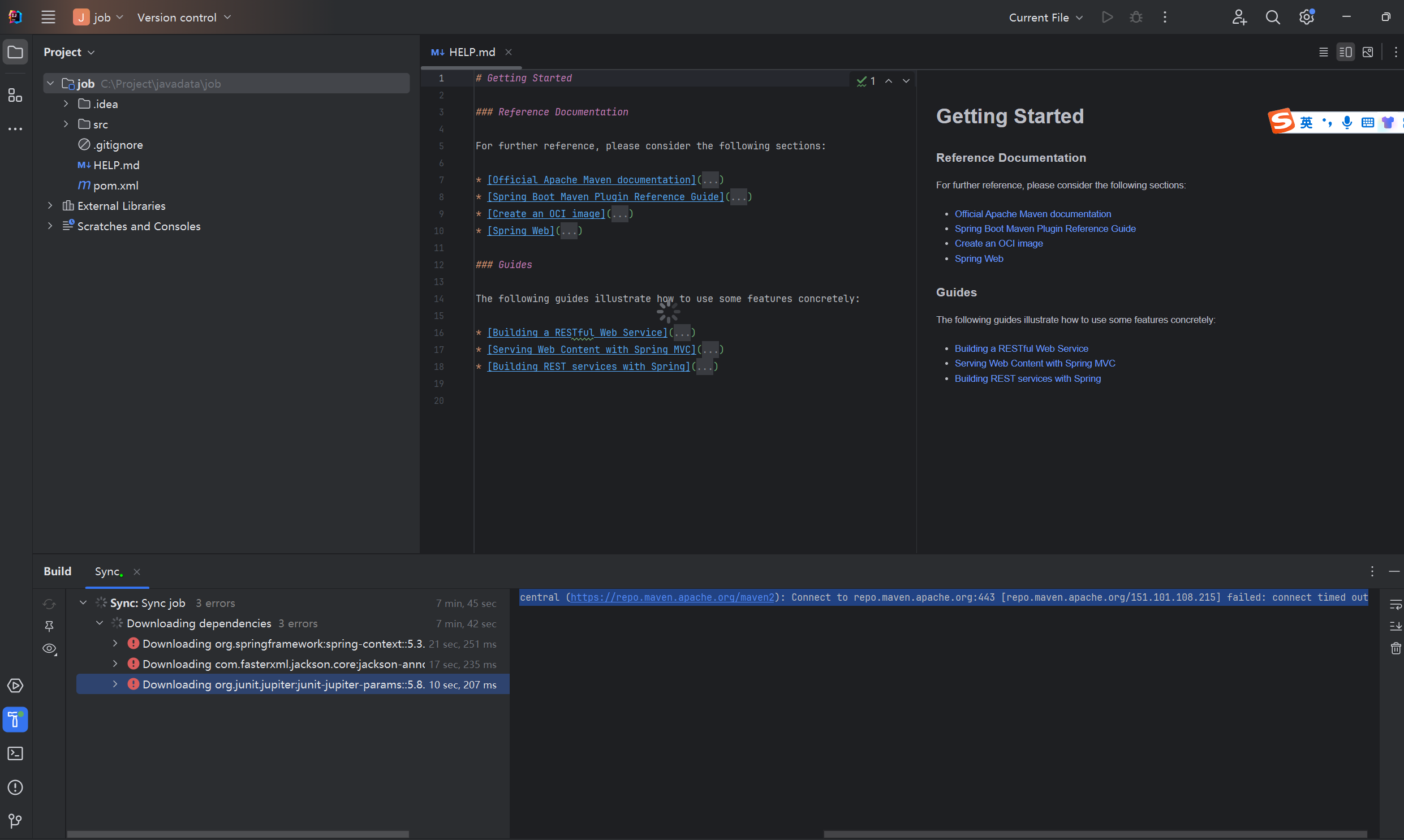Start debugging with the bug icon
Viewport: 1404px width, 840px height.
[x=1136, y=18]
